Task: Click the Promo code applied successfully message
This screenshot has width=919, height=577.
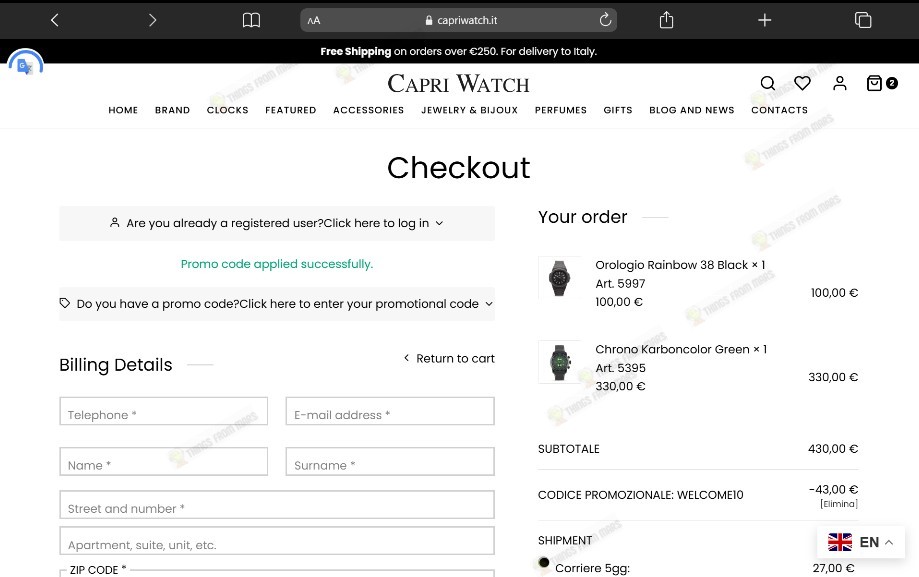Action: [x=277, y=264]
